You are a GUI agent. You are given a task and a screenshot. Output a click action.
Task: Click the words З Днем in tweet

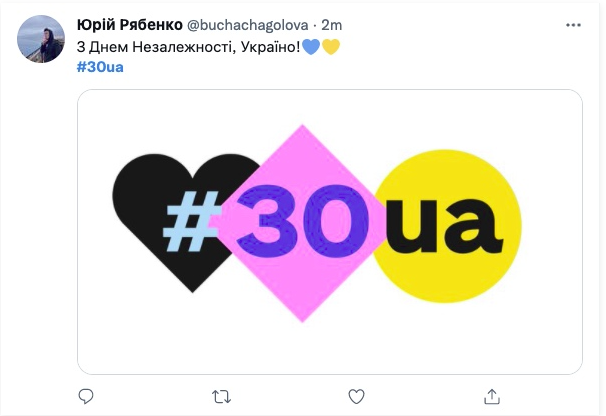[102, 46]
